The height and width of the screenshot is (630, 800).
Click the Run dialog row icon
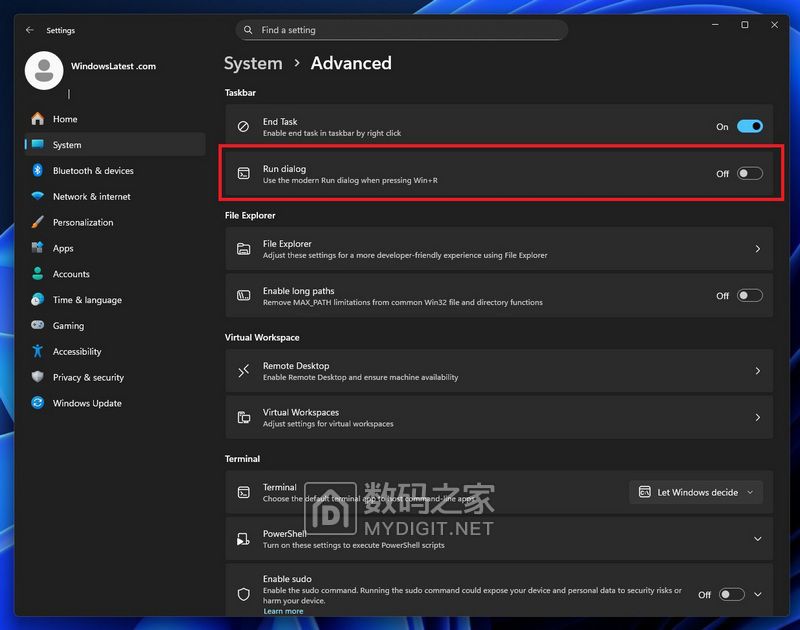(x=243, y=173)
